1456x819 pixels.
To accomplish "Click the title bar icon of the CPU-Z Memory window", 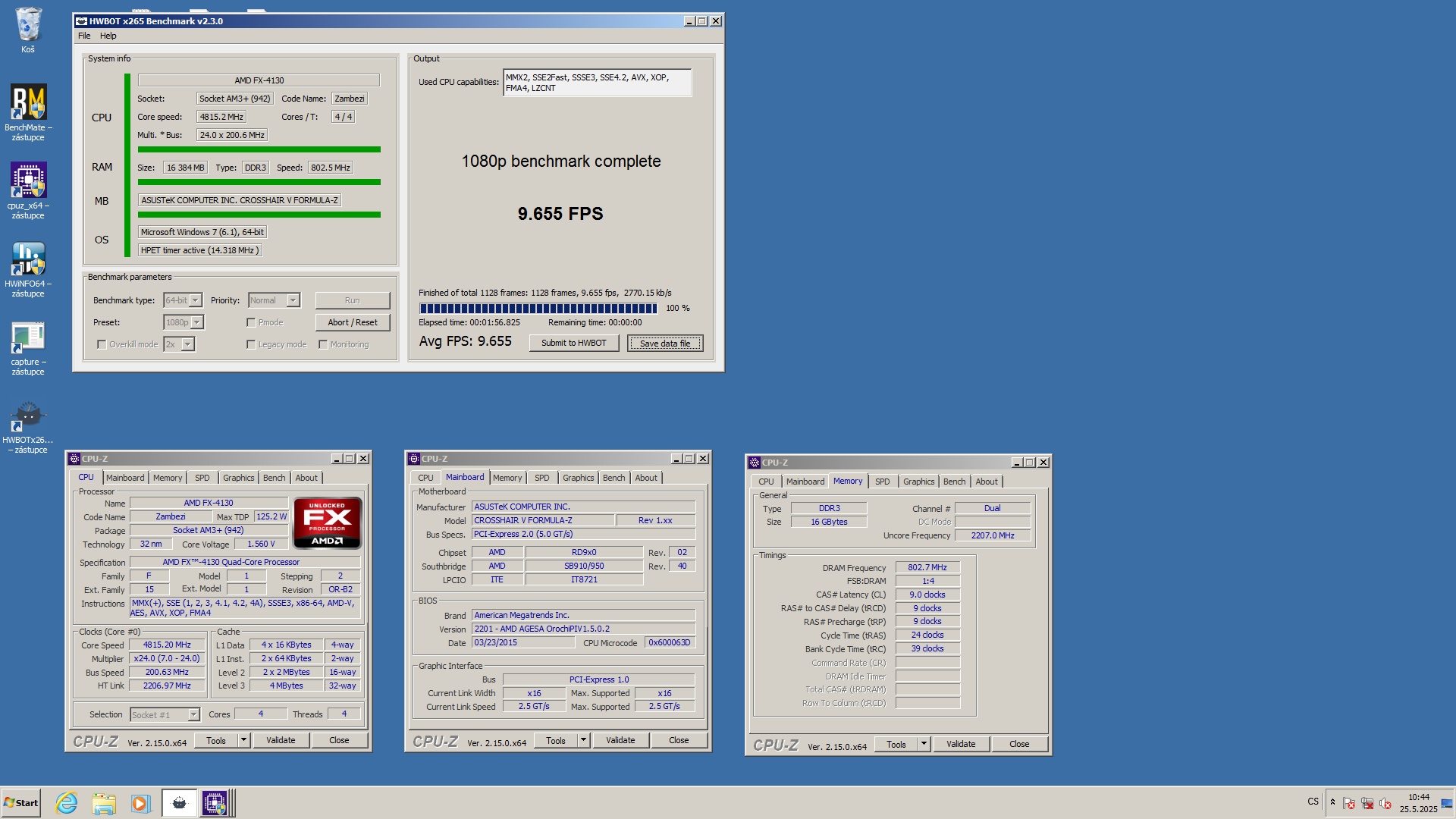I will tap(754, 463).
